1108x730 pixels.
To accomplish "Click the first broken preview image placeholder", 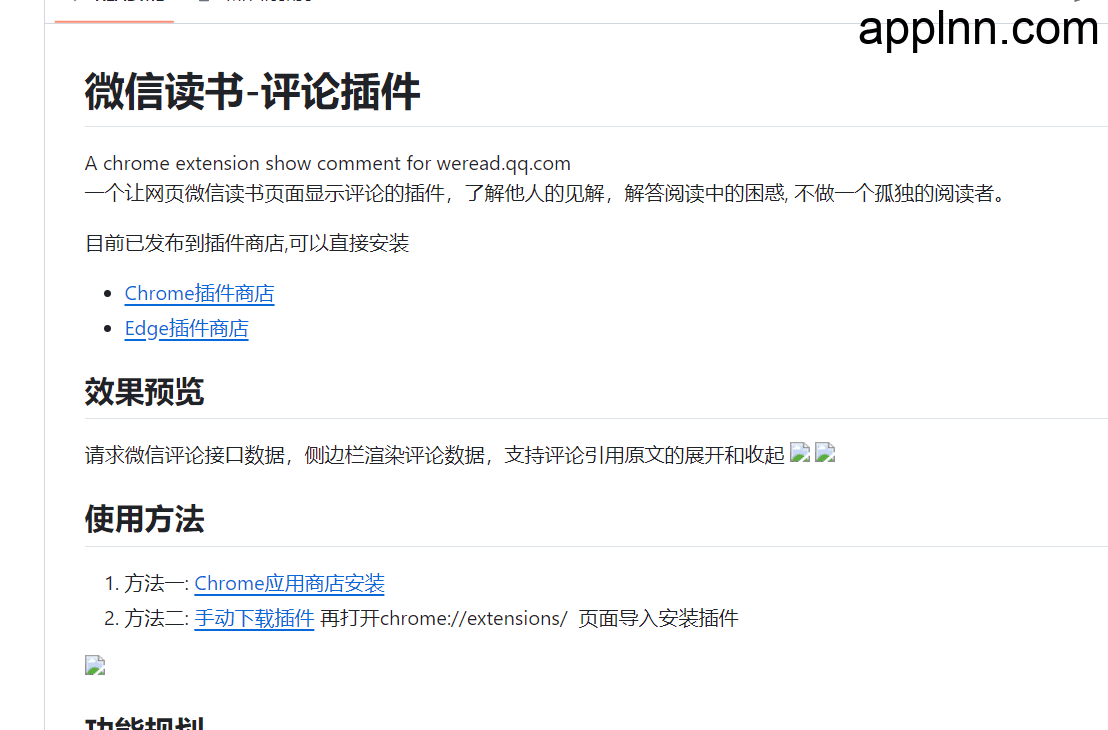I will point(799,452).
